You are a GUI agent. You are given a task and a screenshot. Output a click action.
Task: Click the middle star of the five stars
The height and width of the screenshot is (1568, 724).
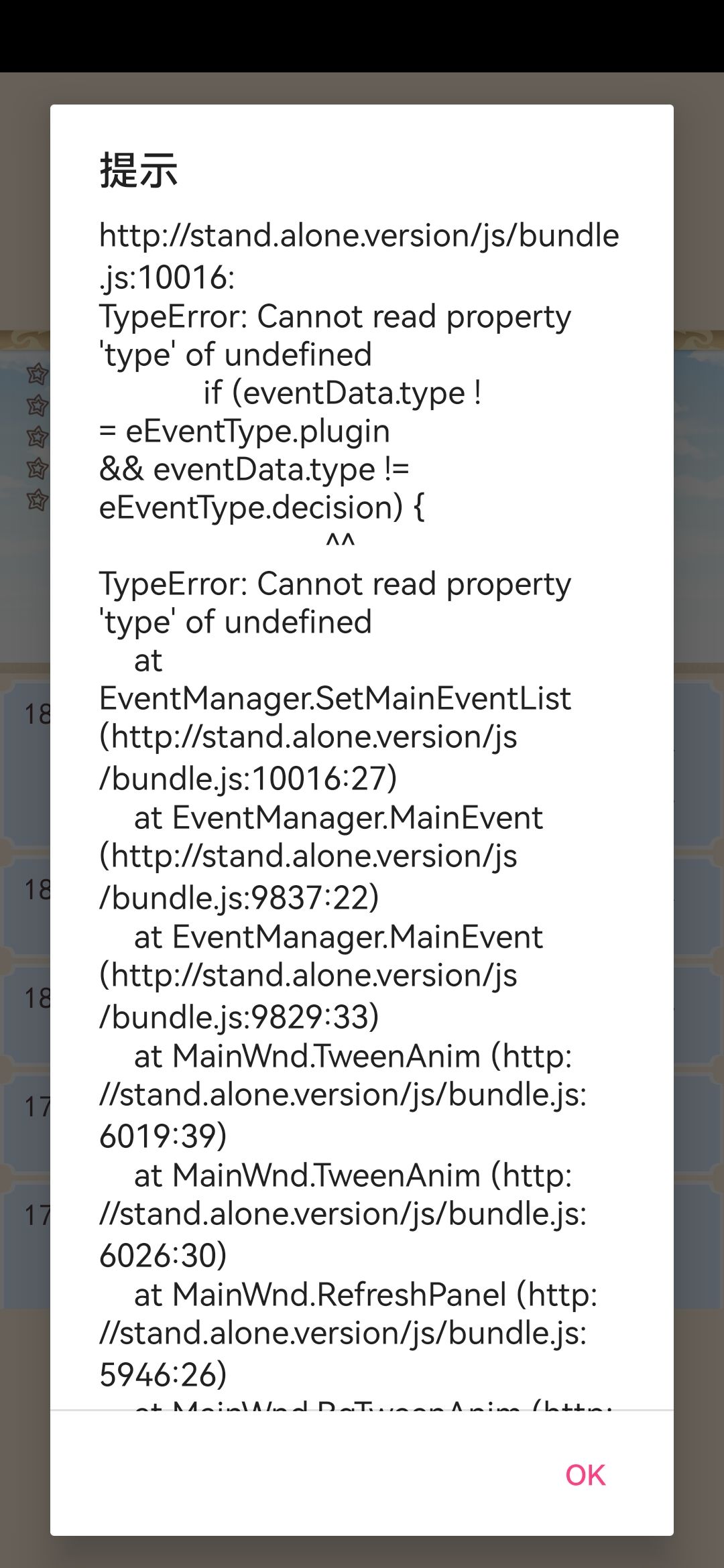[x=37, y=437]
